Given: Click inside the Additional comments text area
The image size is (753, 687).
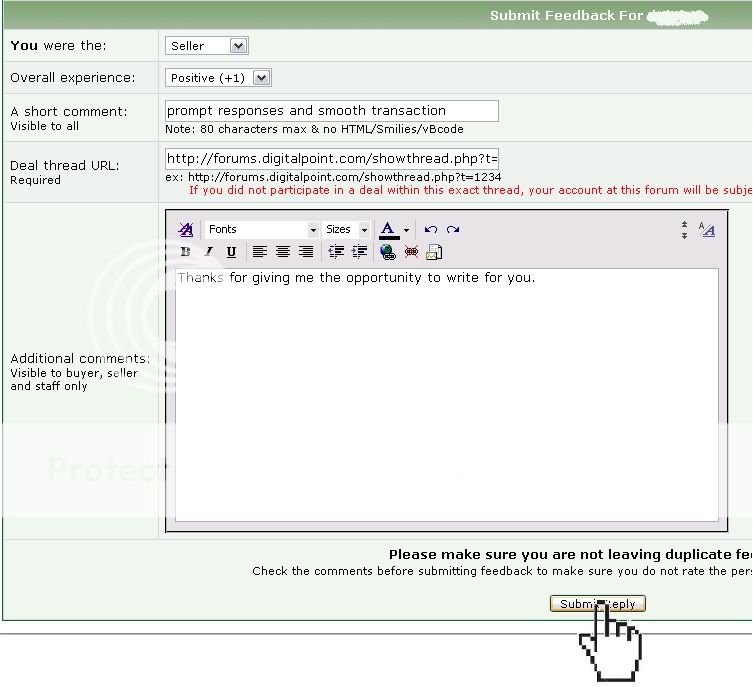Looking at the screenshot, I should click(447, 395).
